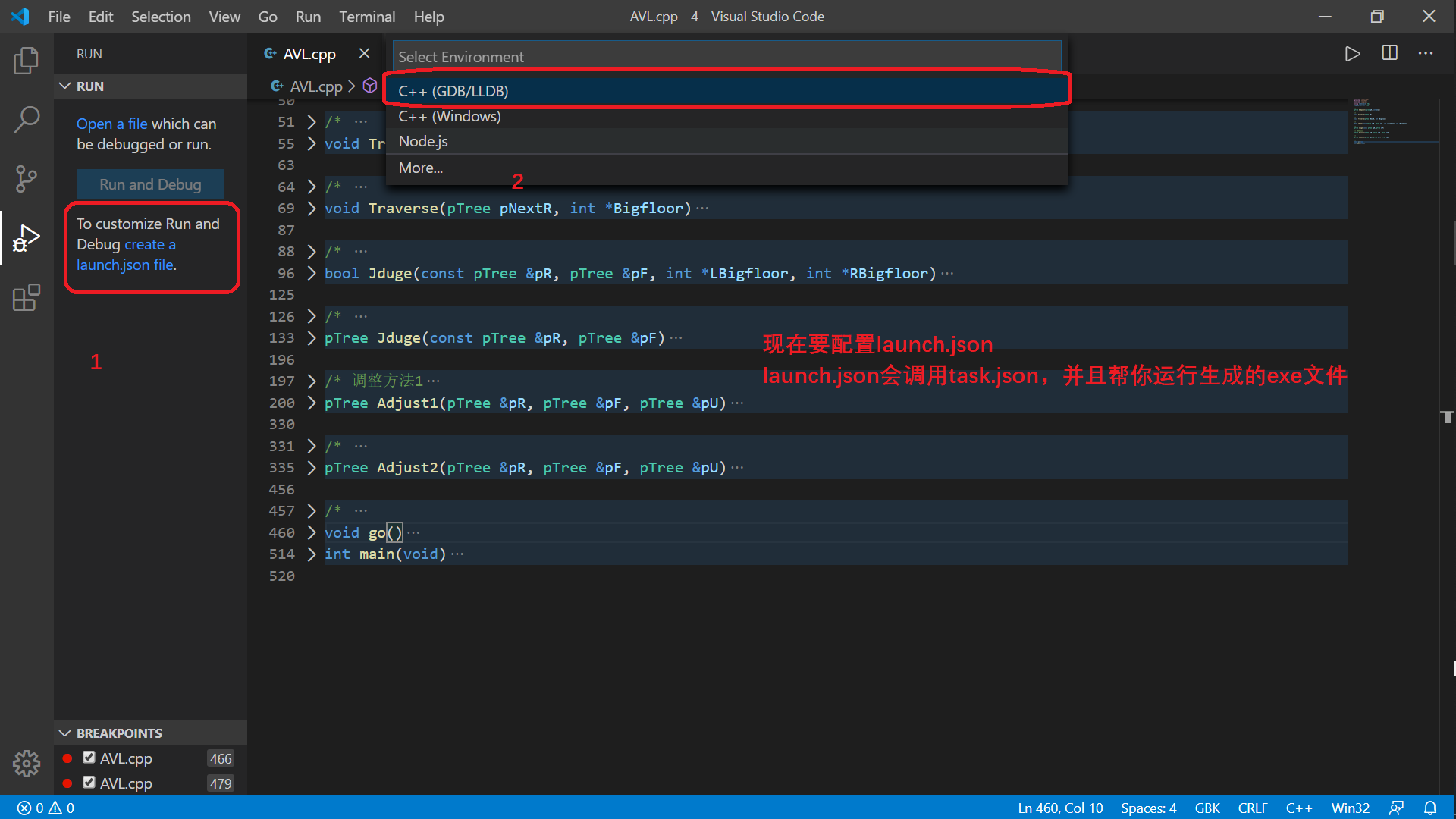Image resolution: width=1456 pixels, height=819 pixels.
Task: Click breakpoint line number 479 badge
Action: pos(221,783)
